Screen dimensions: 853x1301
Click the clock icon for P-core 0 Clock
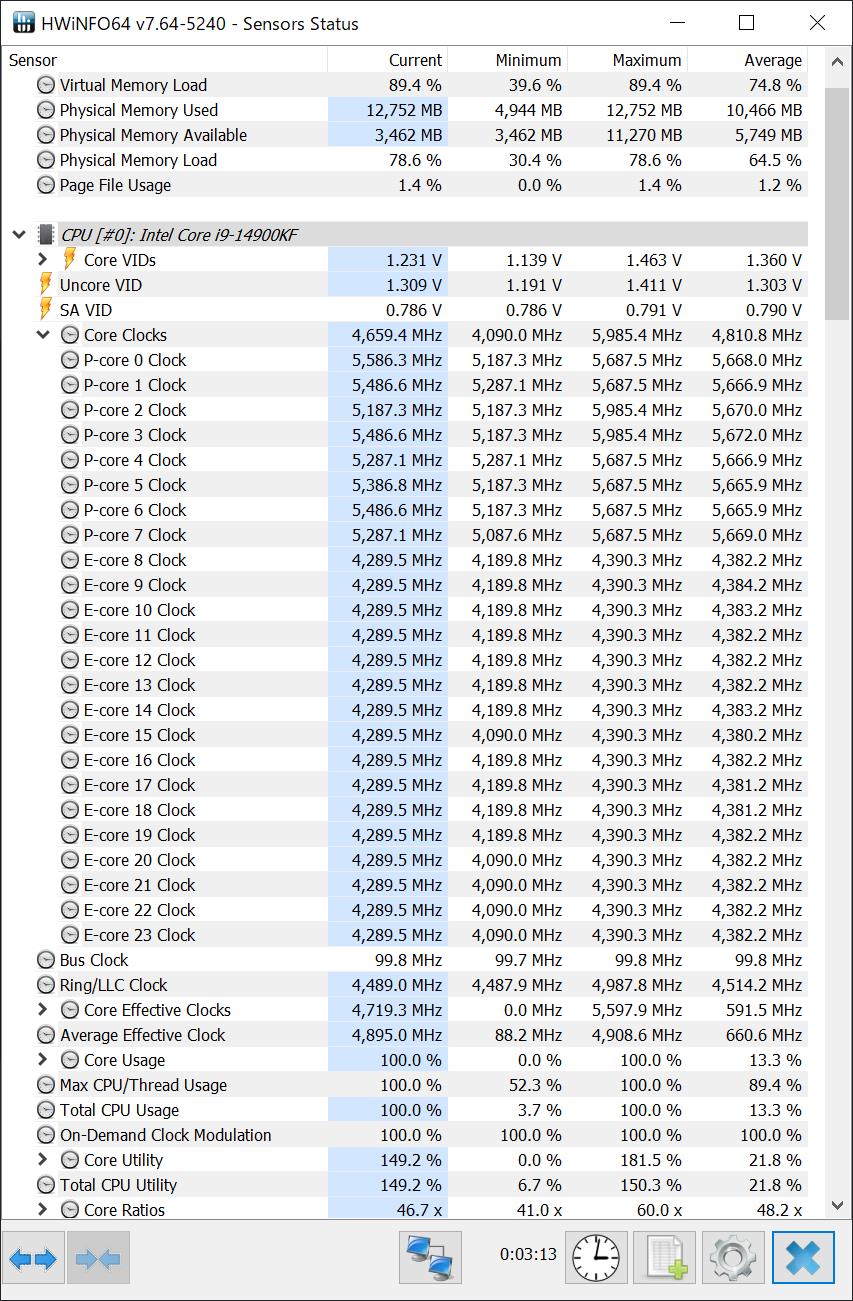tap(70, 360)
